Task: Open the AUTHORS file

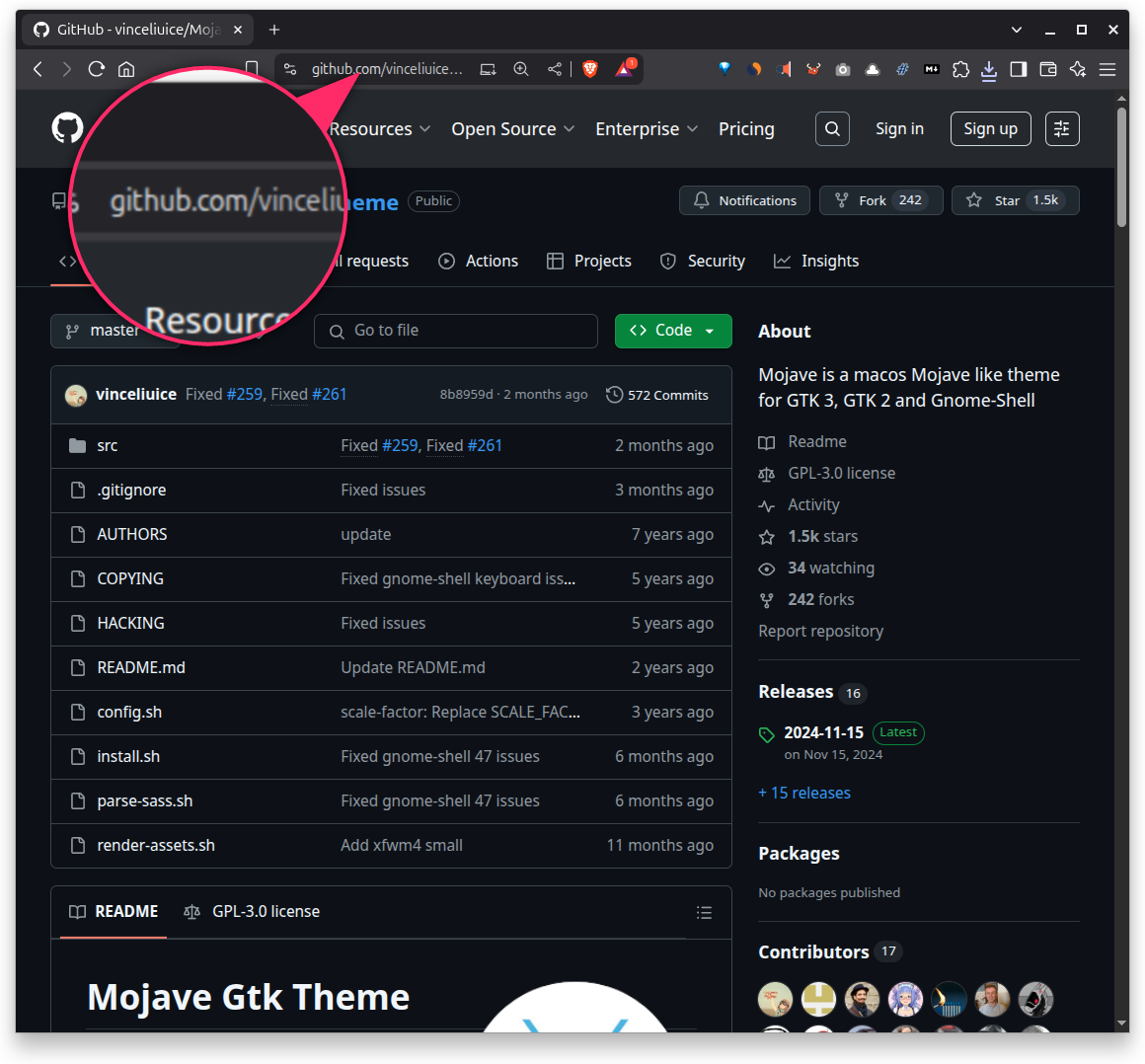Action: pos(132,535)
